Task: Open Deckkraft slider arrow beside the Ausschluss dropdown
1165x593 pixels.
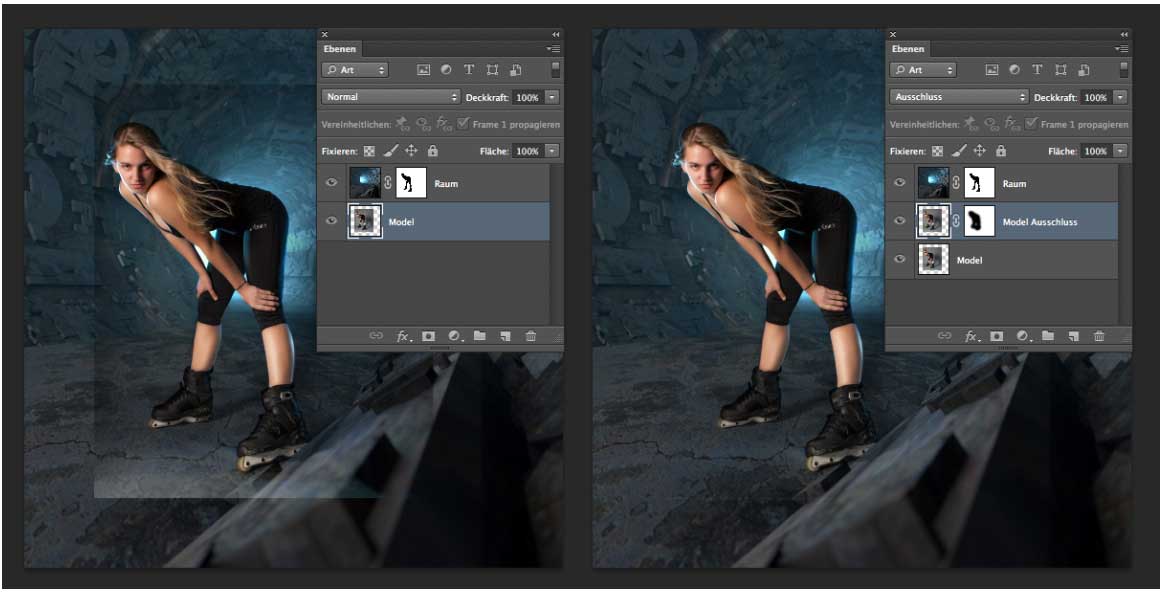Action: (1119, 97)
